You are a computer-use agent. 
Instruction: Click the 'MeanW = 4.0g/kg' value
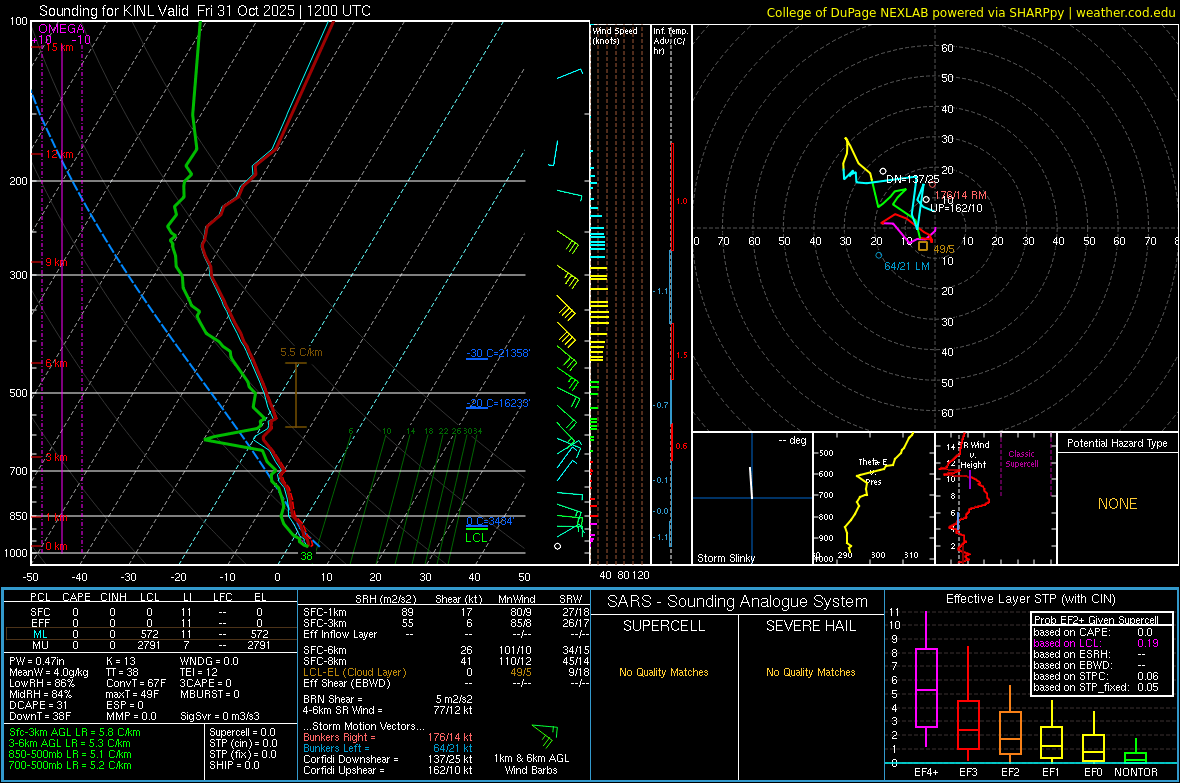[x=48, y=672]
